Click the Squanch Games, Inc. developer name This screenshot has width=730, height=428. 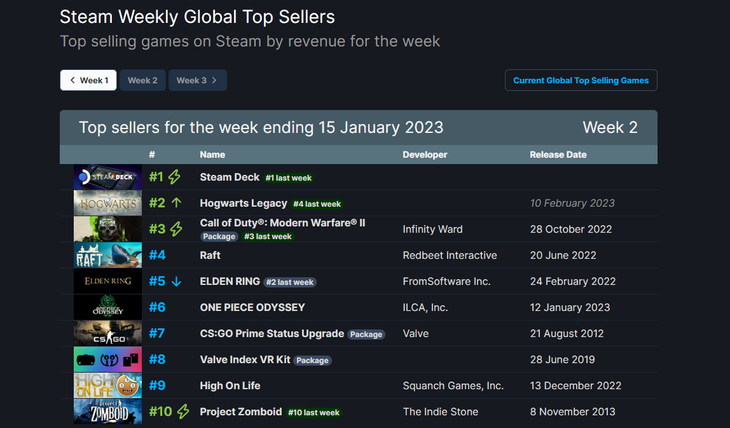tap(453, 386)
